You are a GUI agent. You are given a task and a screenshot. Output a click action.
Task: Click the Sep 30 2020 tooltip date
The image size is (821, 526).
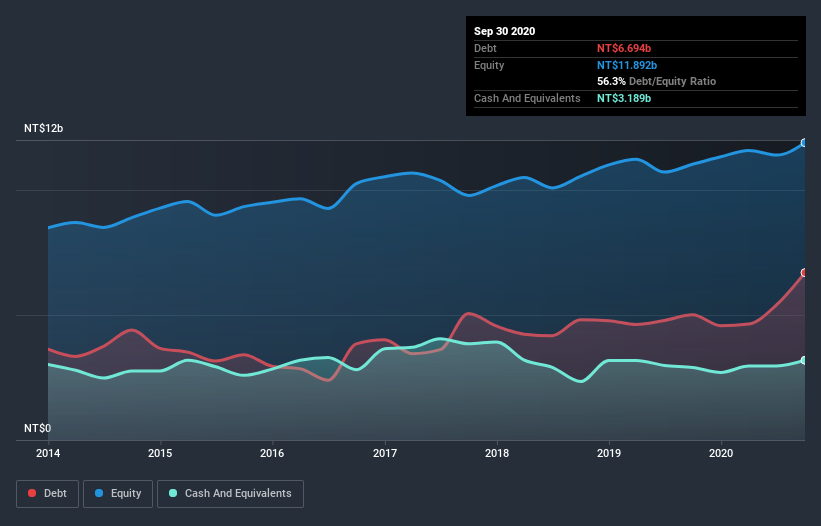[505, 31]
